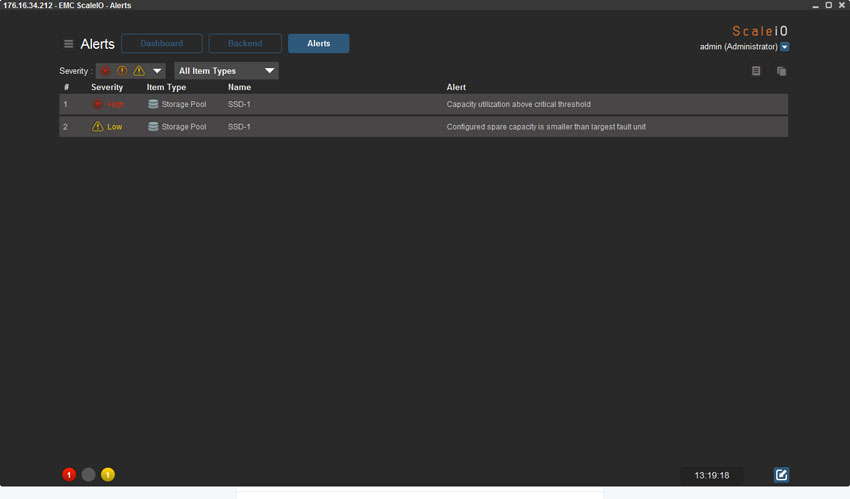The height and width of the screenshot is (499, 850).
Task: Open the All Item Types dropdown
Action: click(226, 71)
